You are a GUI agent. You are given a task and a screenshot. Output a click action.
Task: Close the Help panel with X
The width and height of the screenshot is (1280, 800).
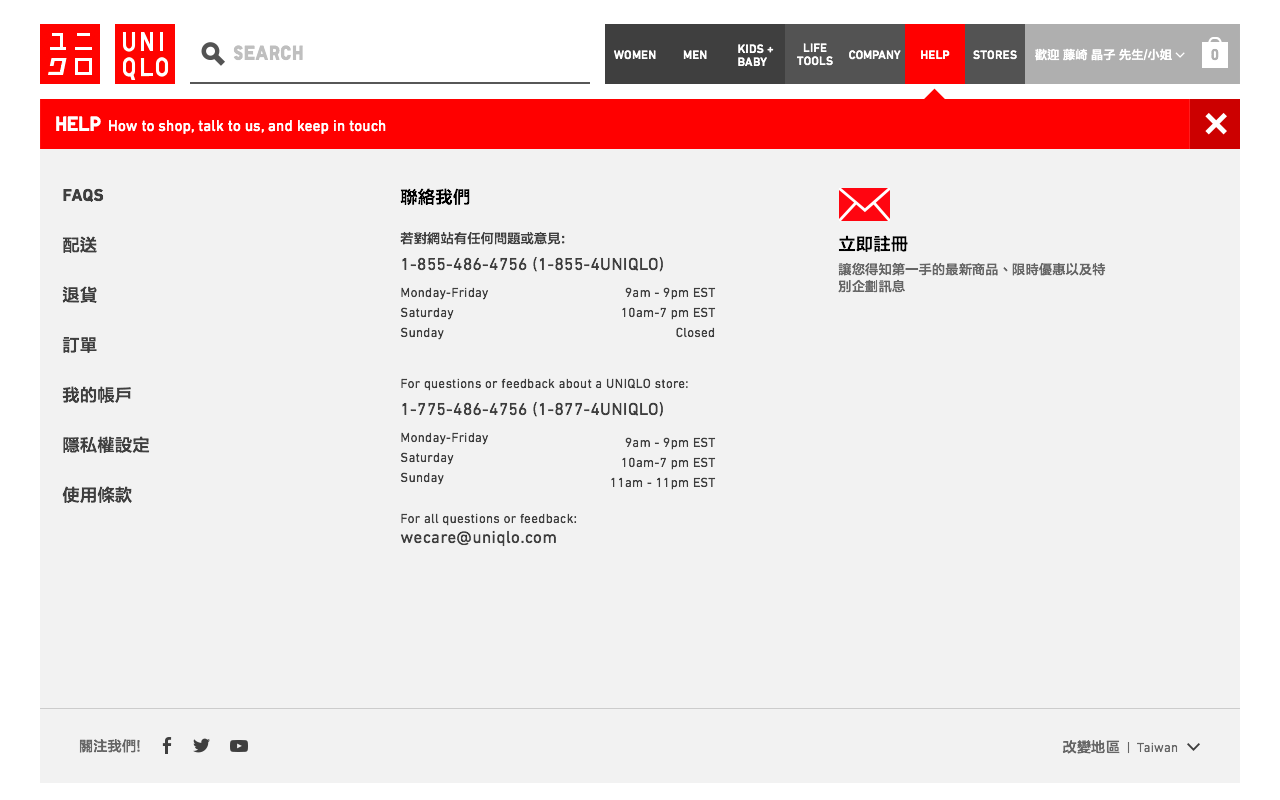click(x=1215, y=124)
